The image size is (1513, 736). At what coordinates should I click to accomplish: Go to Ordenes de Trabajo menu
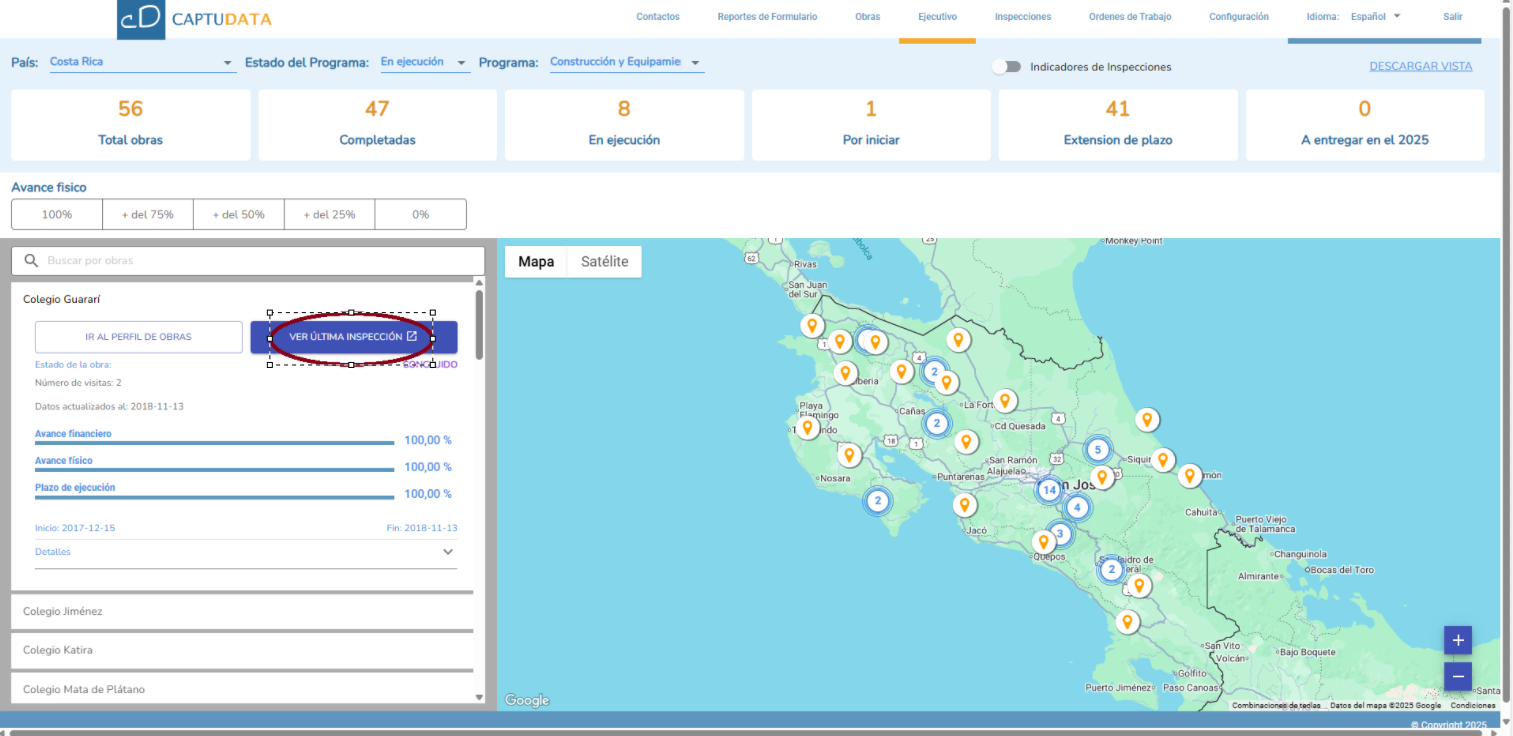[1129, 17]
